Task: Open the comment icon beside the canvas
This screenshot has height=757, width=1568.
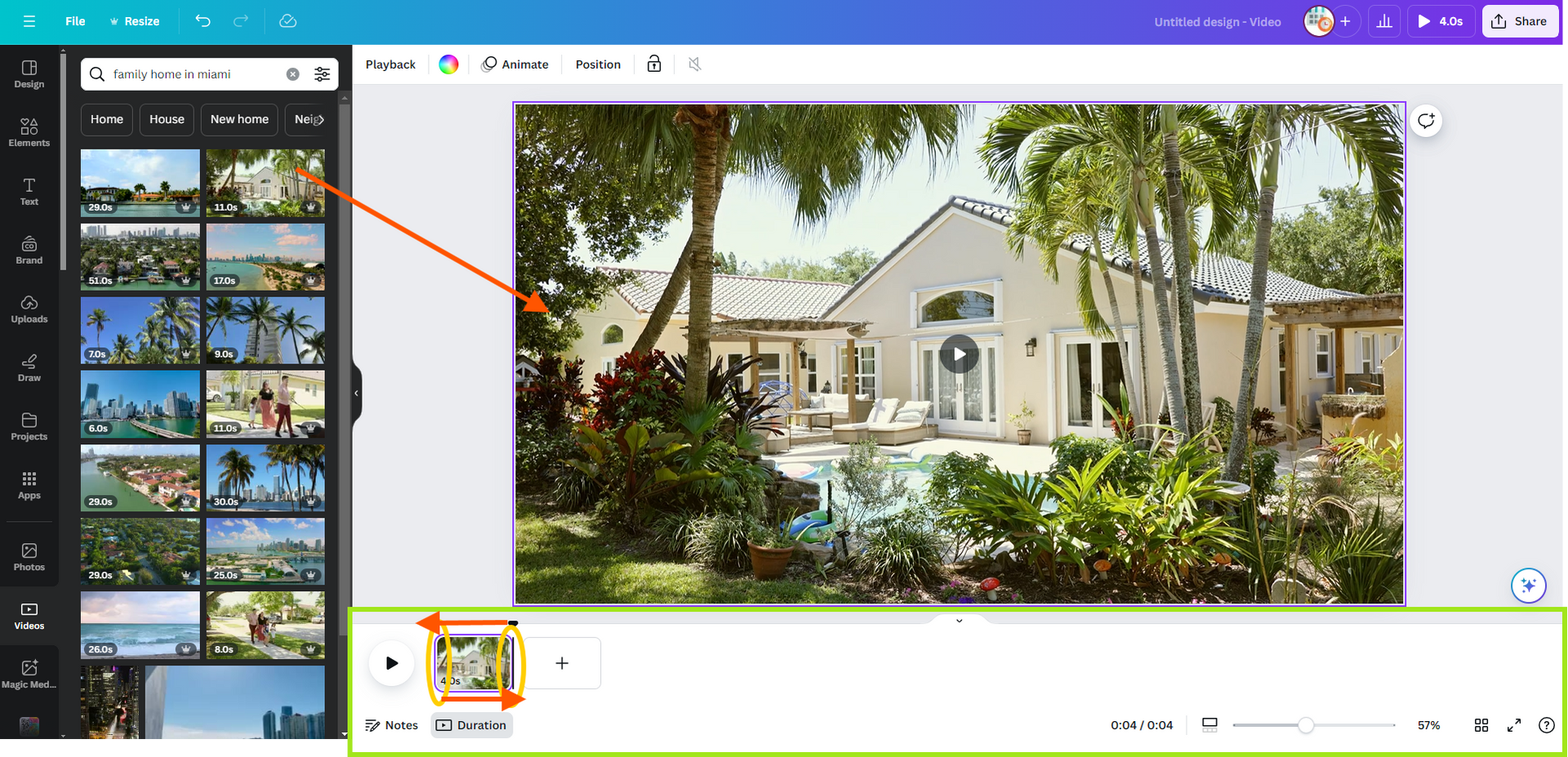Action: point(1426,121)
